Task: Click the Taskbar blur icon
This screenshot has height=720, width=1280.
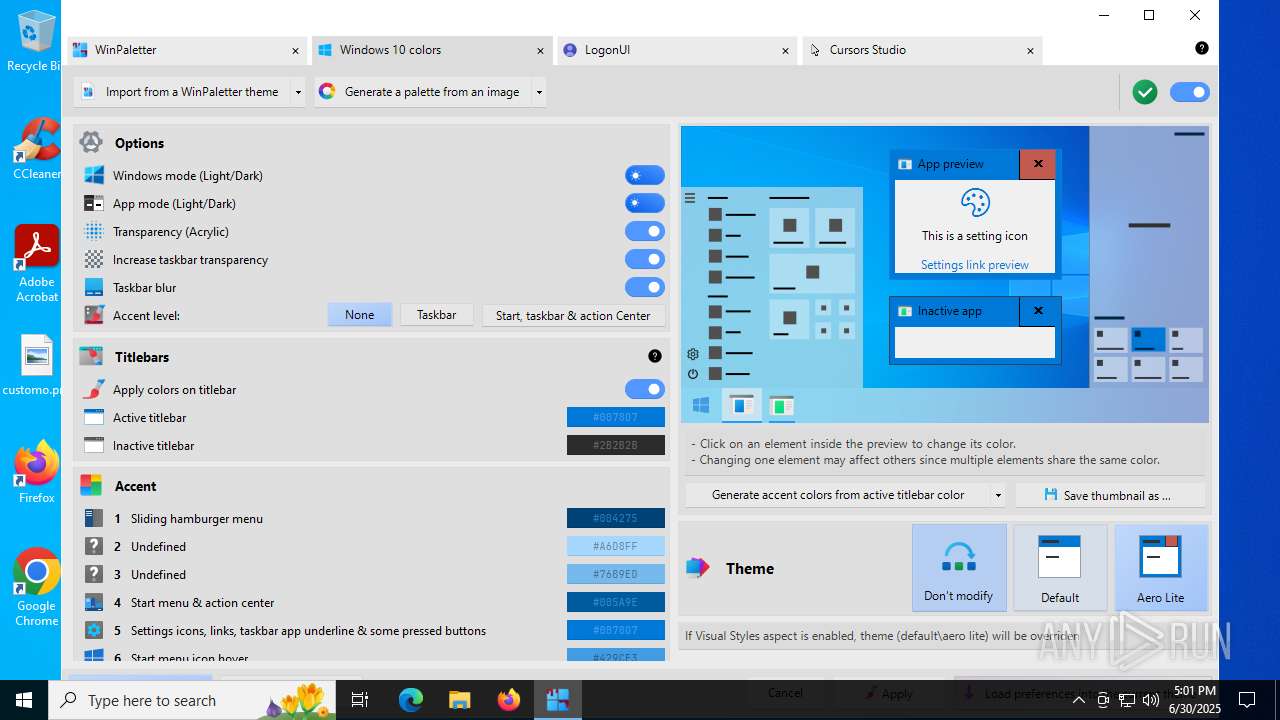Action: 94,287
